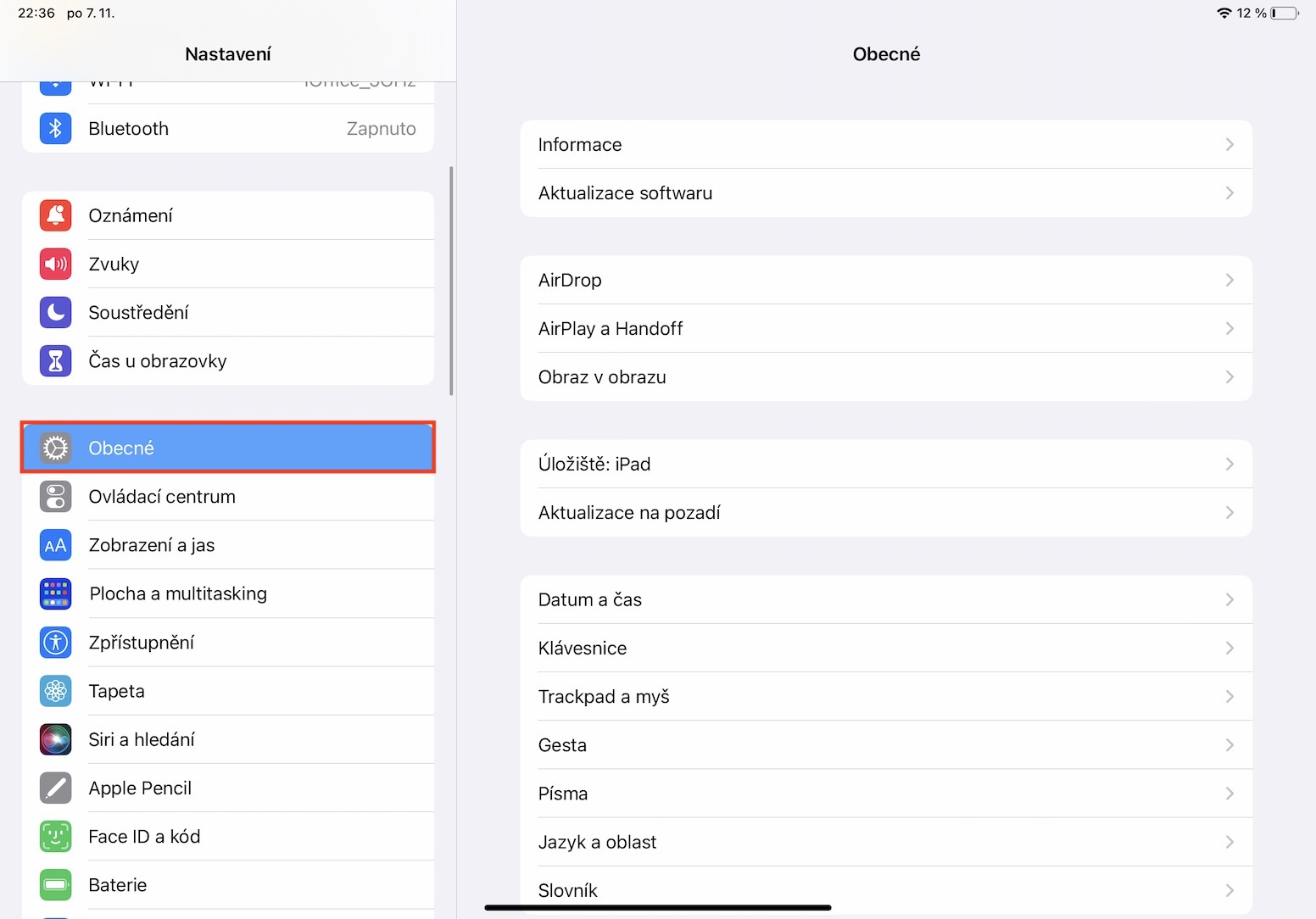Open the Oznámení bell icon
Screen dimensions: 1316x919
[55, 215]
